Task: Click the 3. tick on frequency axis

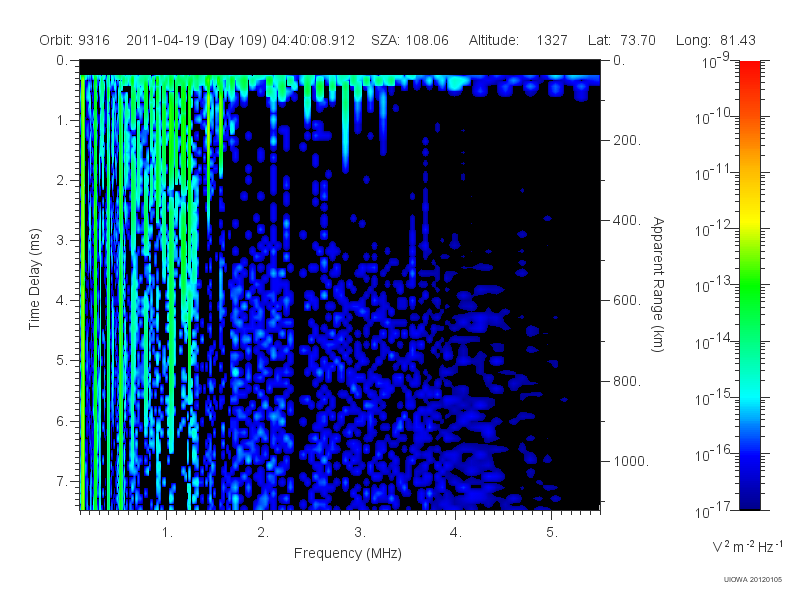Action: 360,533
